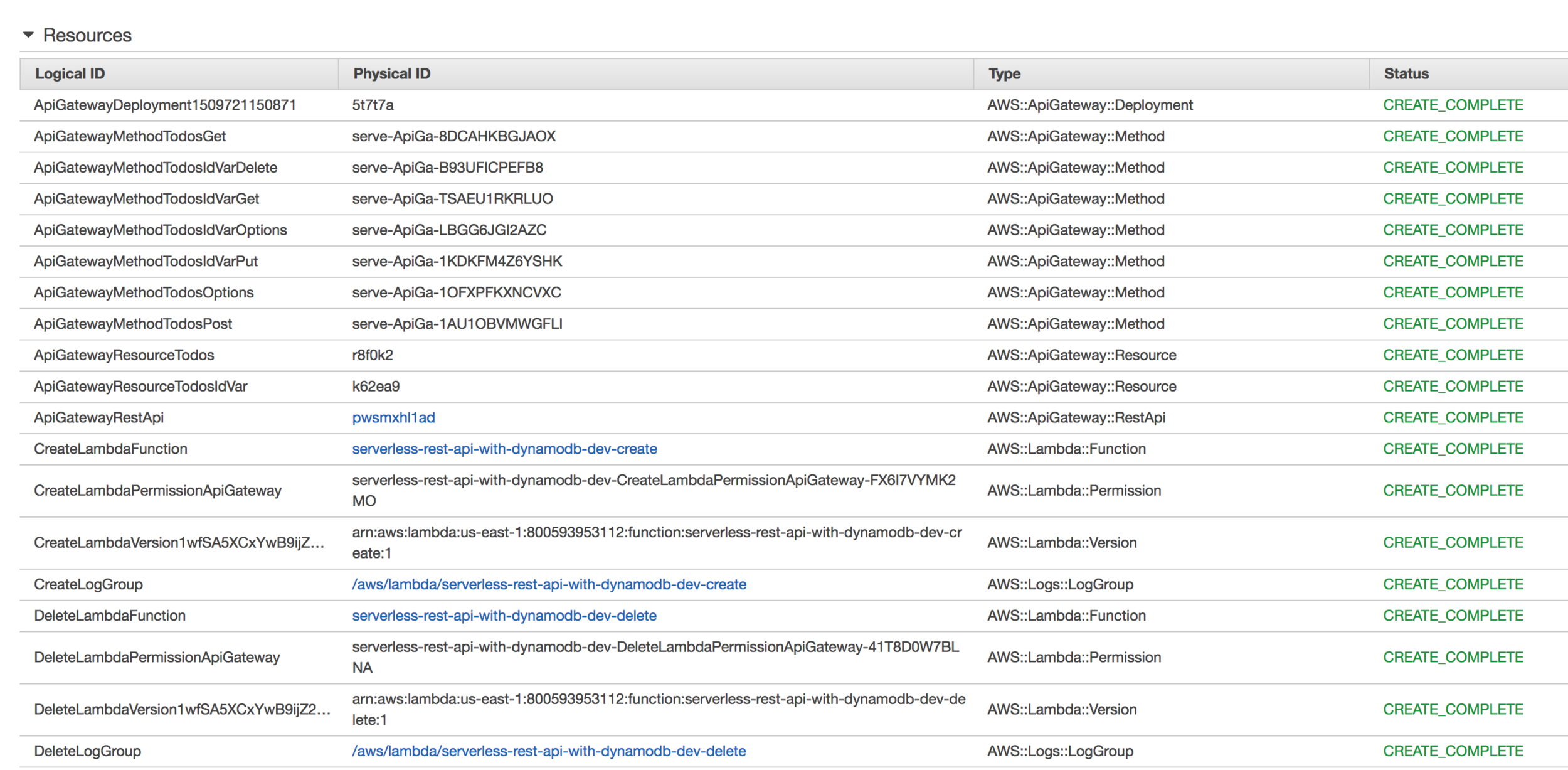Open the dev-delete log group link
This screenshot has height=770, width=1568.
tap(549, 752)
